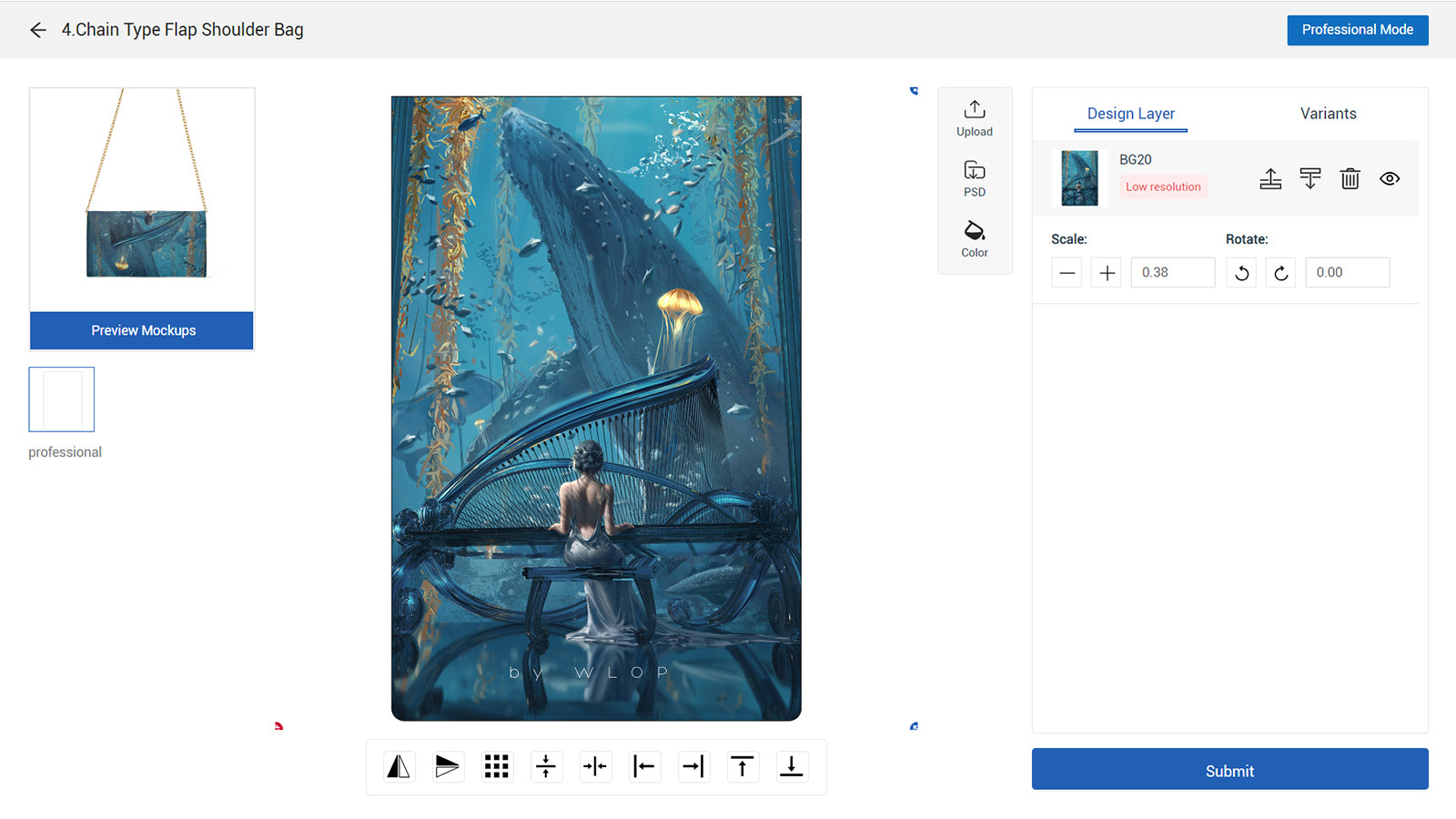Decrease scale with the minus button
This screenshot has height=819, width=1456.
click(x=1067, y=272)
